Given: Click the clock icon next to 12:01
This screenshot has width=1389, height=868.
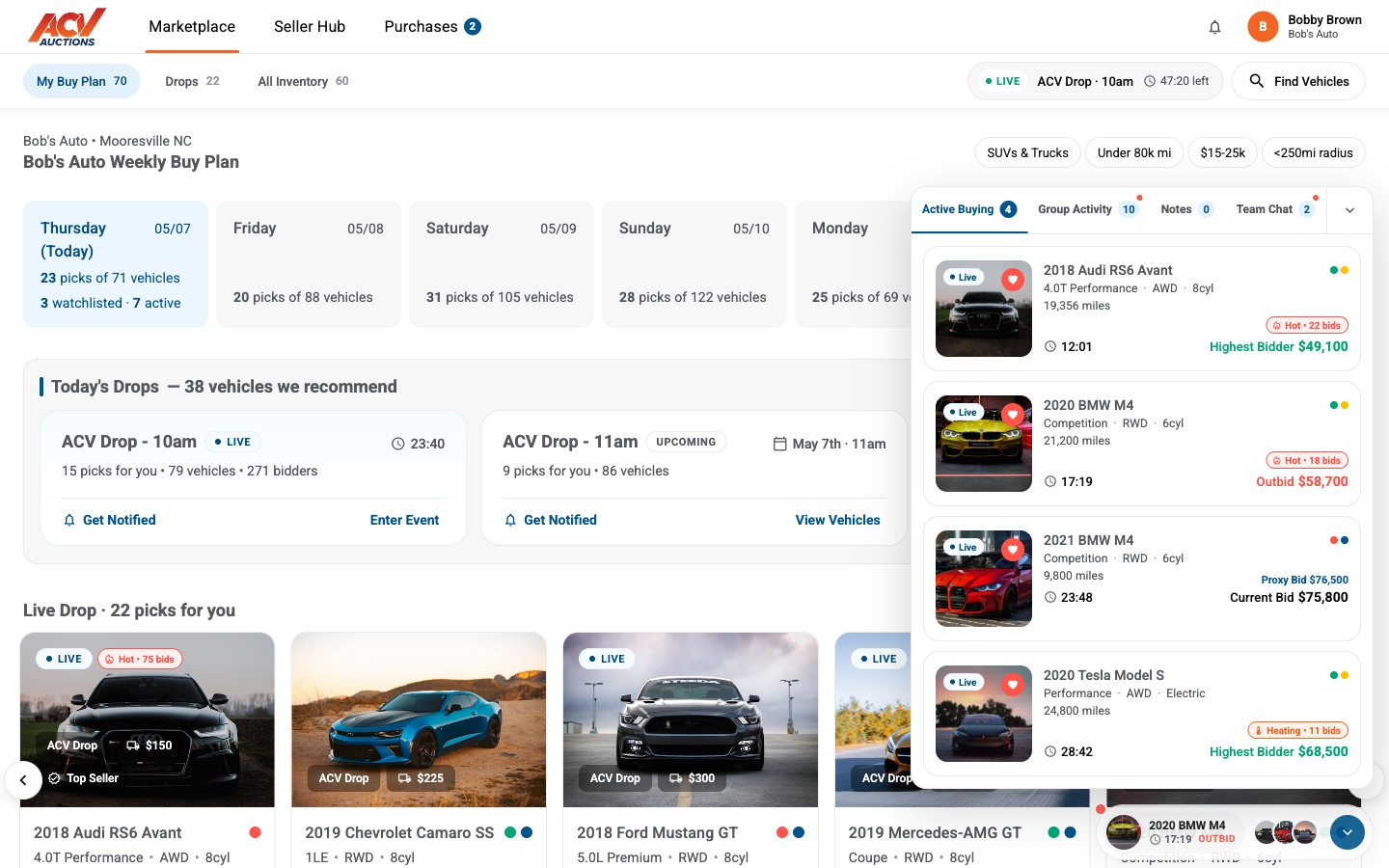Looking at the screenshot, I should pos(1050,346).
